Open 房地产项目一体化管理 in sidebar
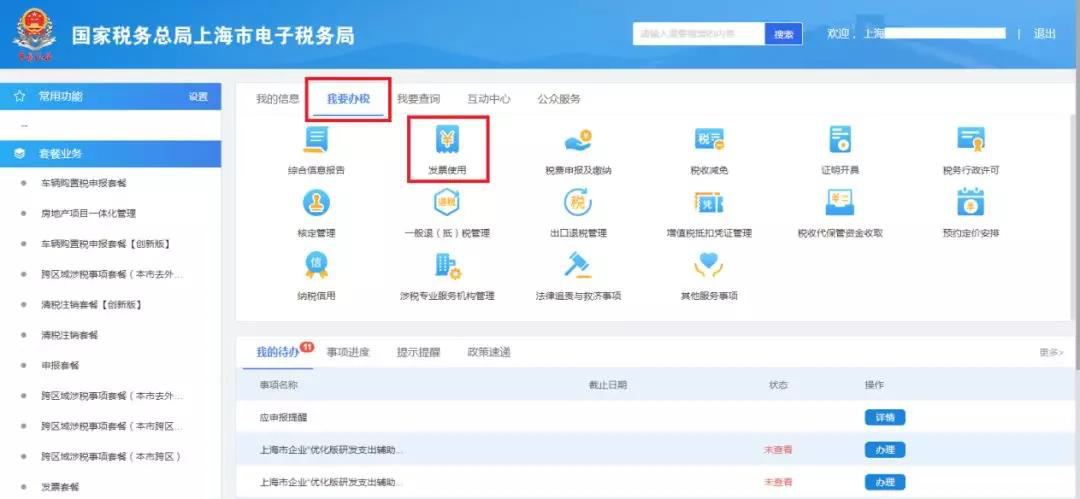 (x=87, y=214)
